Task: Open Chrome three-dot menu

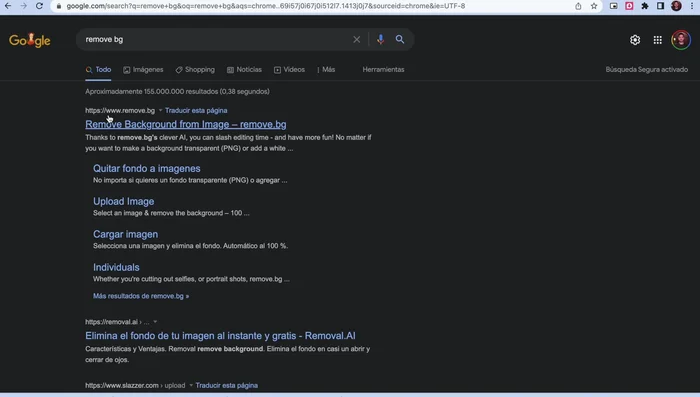Action: 692,6
